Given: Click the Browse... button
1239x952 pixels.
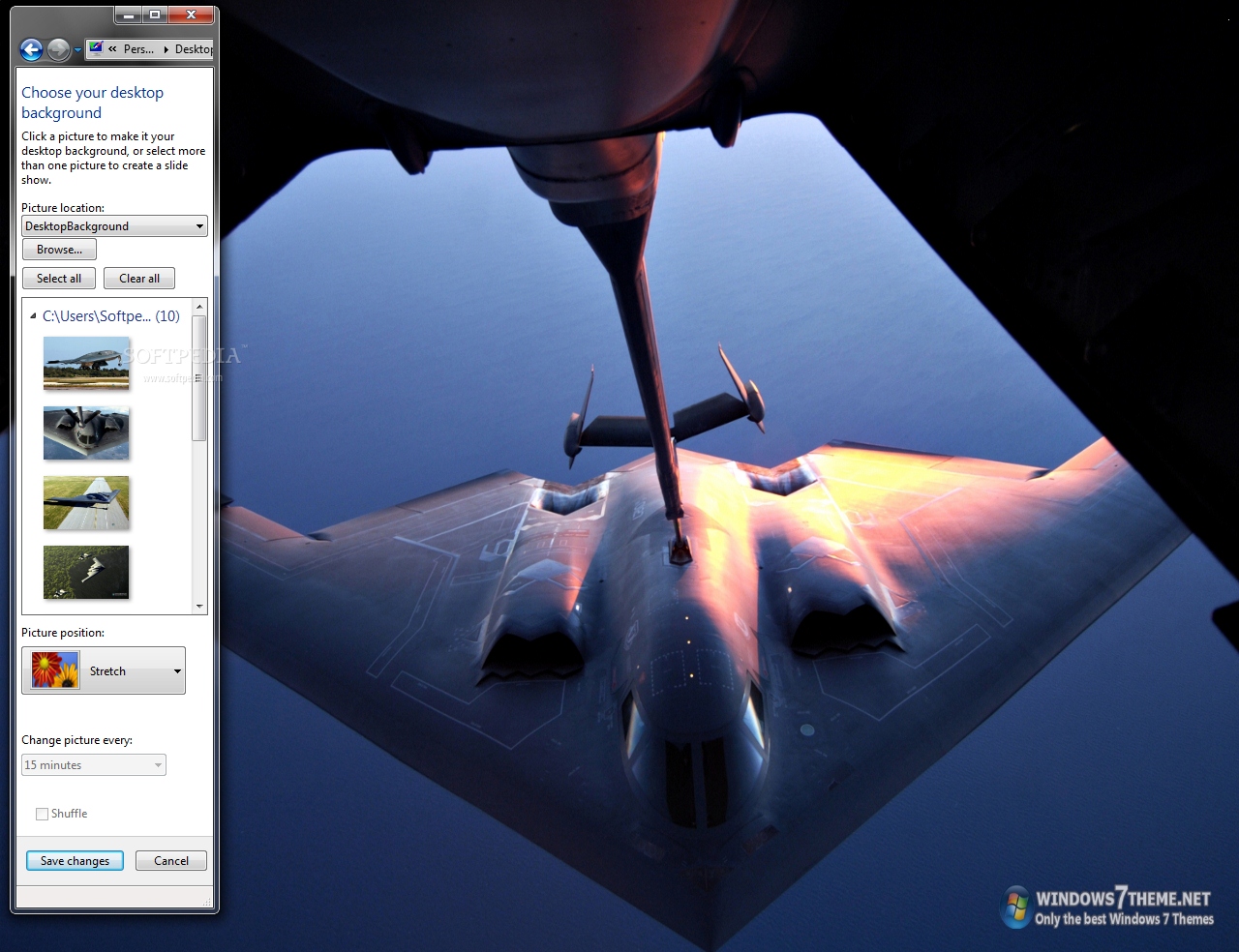Looking at the screenshot, I should pos(59,250).
